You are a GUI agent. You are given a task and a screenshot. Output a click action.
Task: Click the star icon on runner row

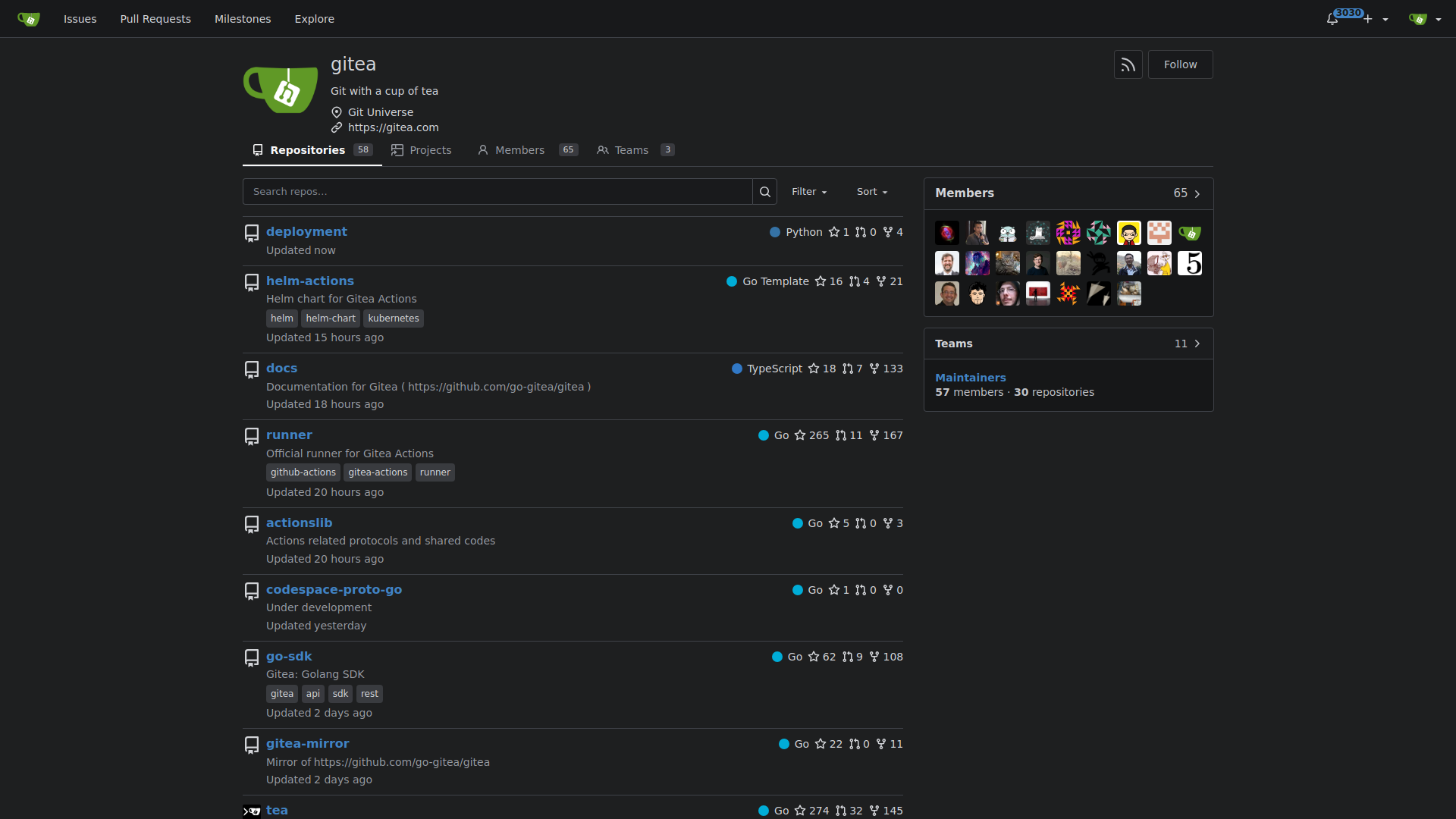[800, 435]
